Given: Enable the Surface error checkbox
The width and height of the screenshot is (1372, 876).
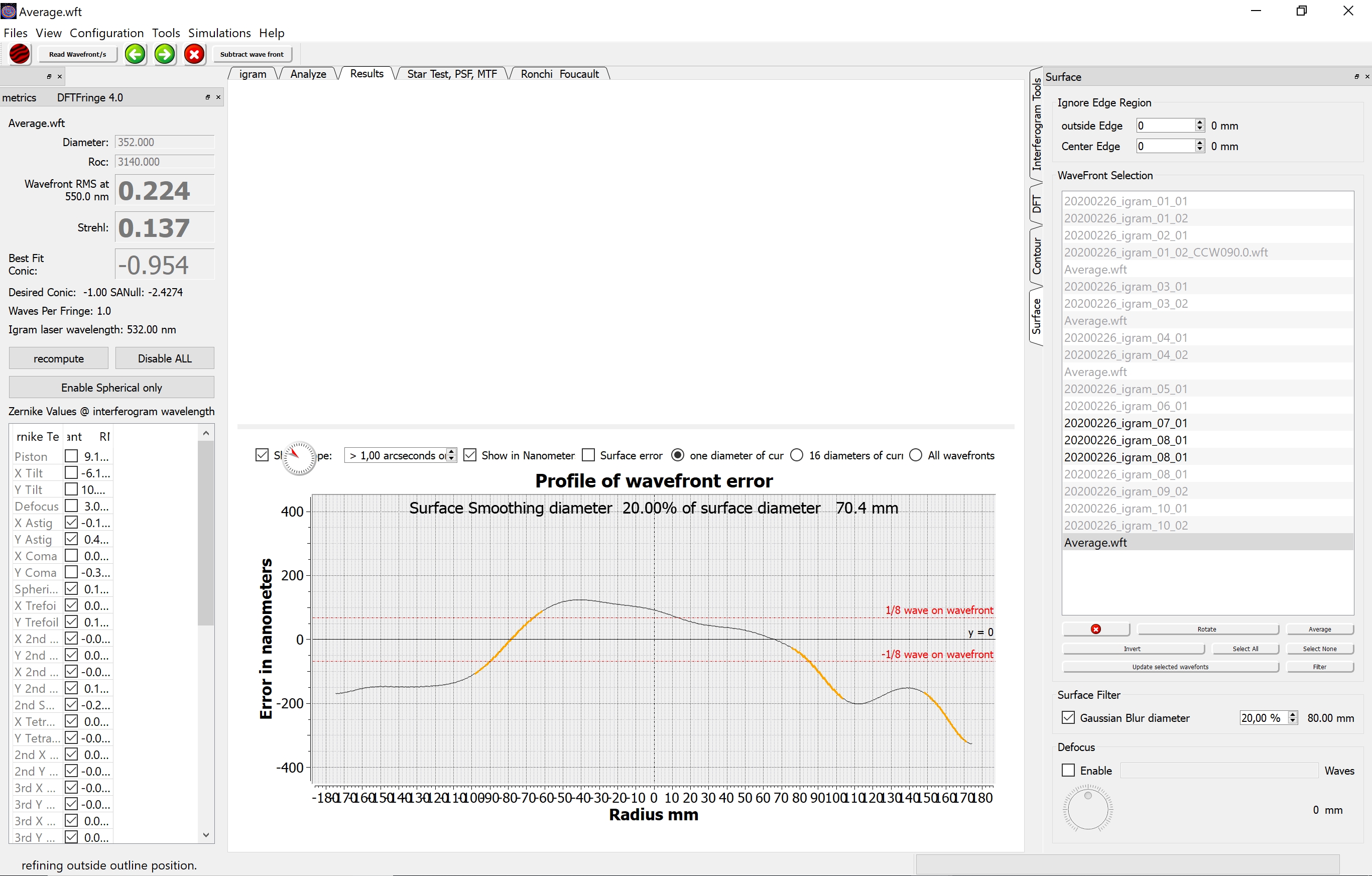Looking at the screenshot, I should pos(588,455).
